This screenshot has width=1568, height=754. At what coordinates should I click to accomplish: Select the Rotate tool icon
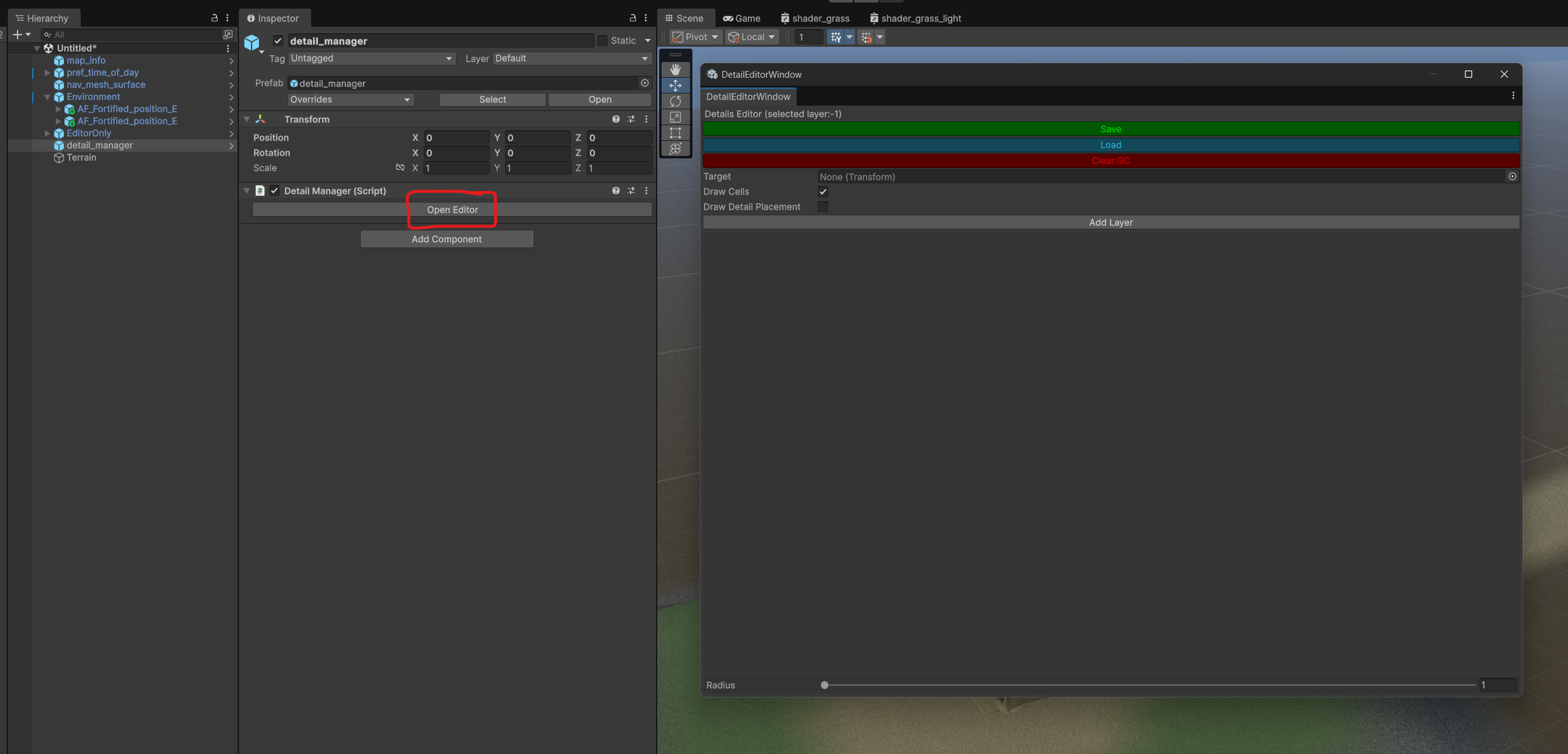675,101
